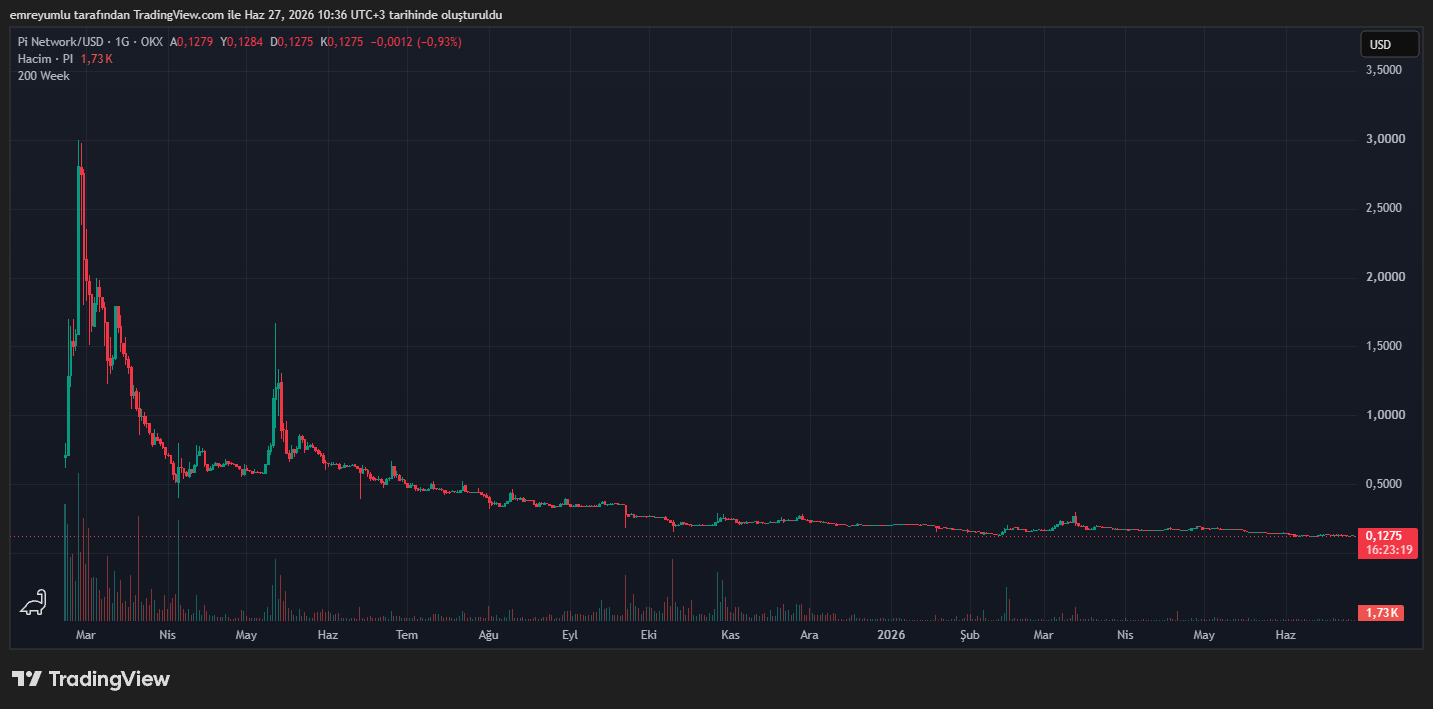Click the 2,5000 price axis value

[x=1384, y=208]
